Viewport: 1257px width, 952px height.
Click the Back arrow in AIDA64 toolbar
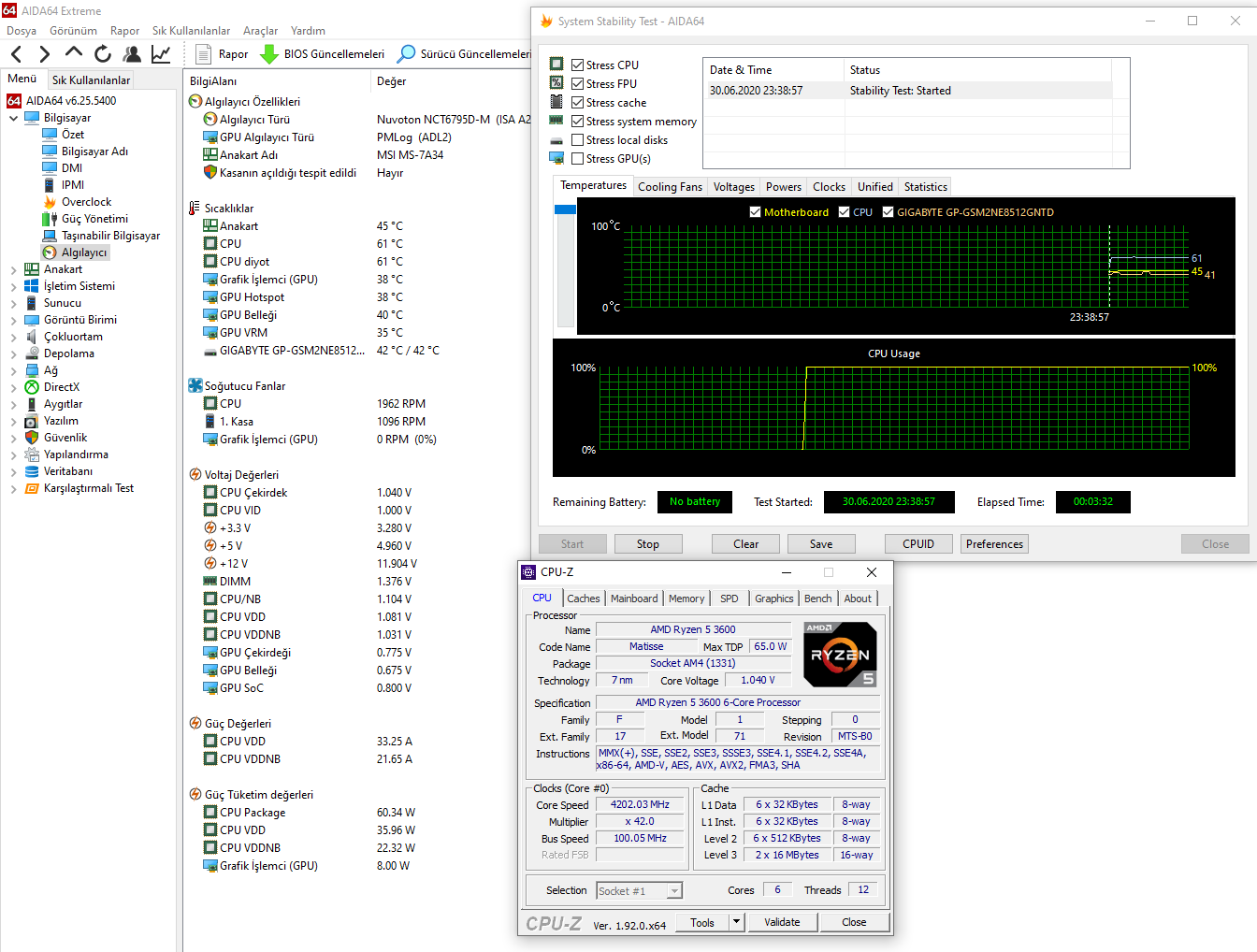[x=16, y=54]
